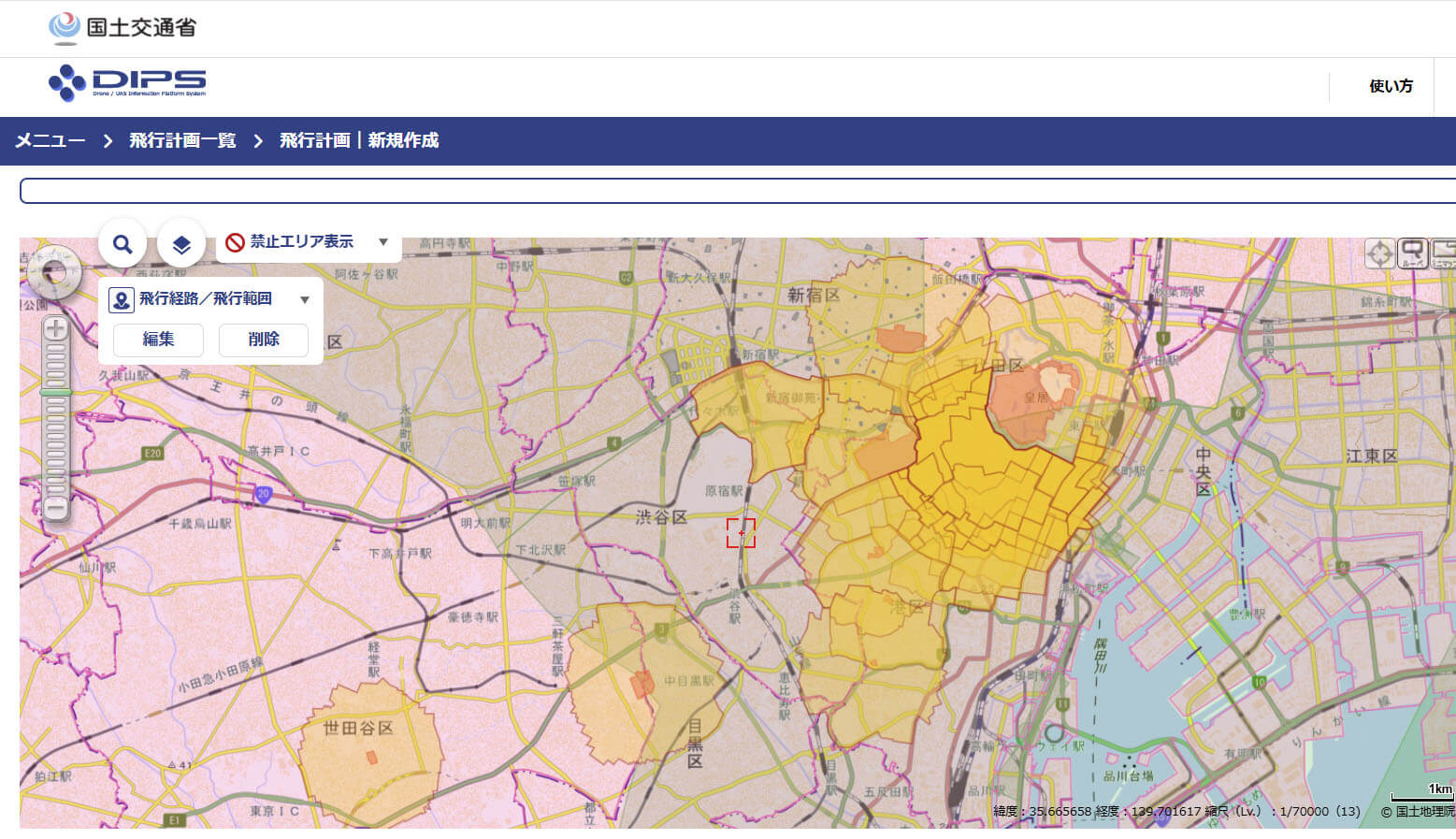Screen dimensions: 1456x839
Task: Click the DIPS logo
Action: (127, 83)
